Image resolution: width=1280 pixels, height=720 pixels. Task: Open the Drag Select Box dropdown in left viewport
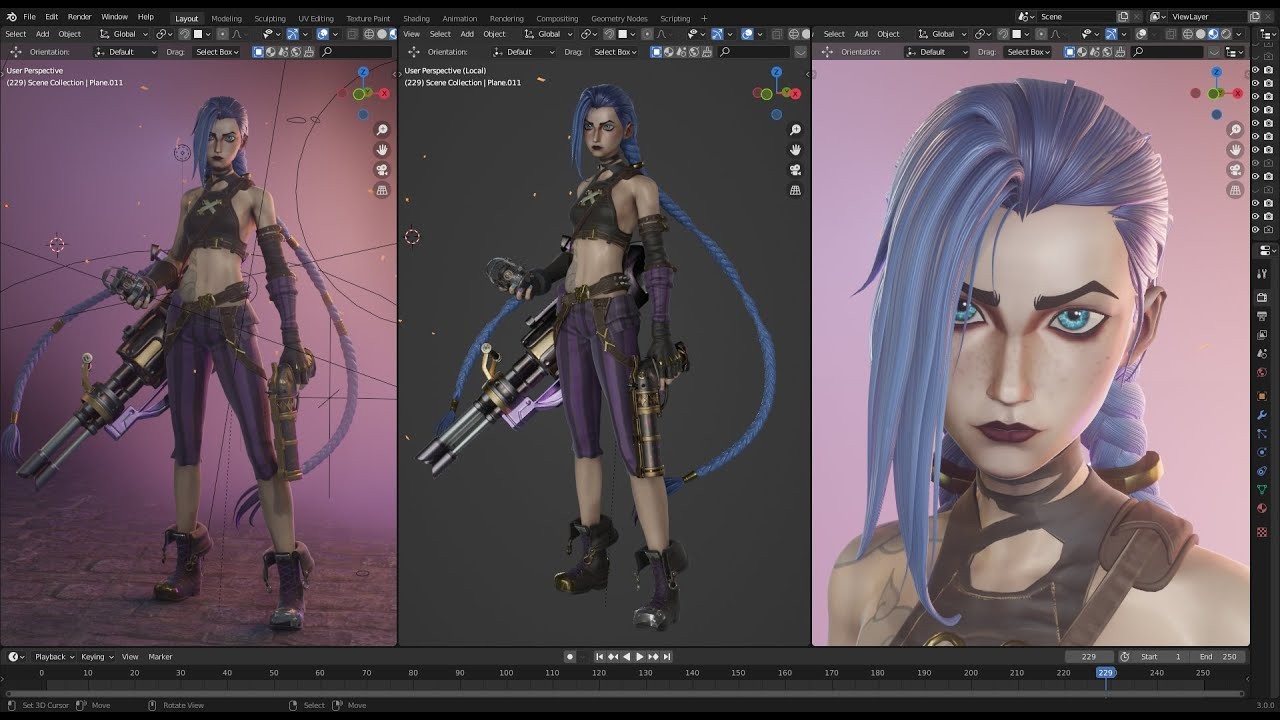coord(217,52)
